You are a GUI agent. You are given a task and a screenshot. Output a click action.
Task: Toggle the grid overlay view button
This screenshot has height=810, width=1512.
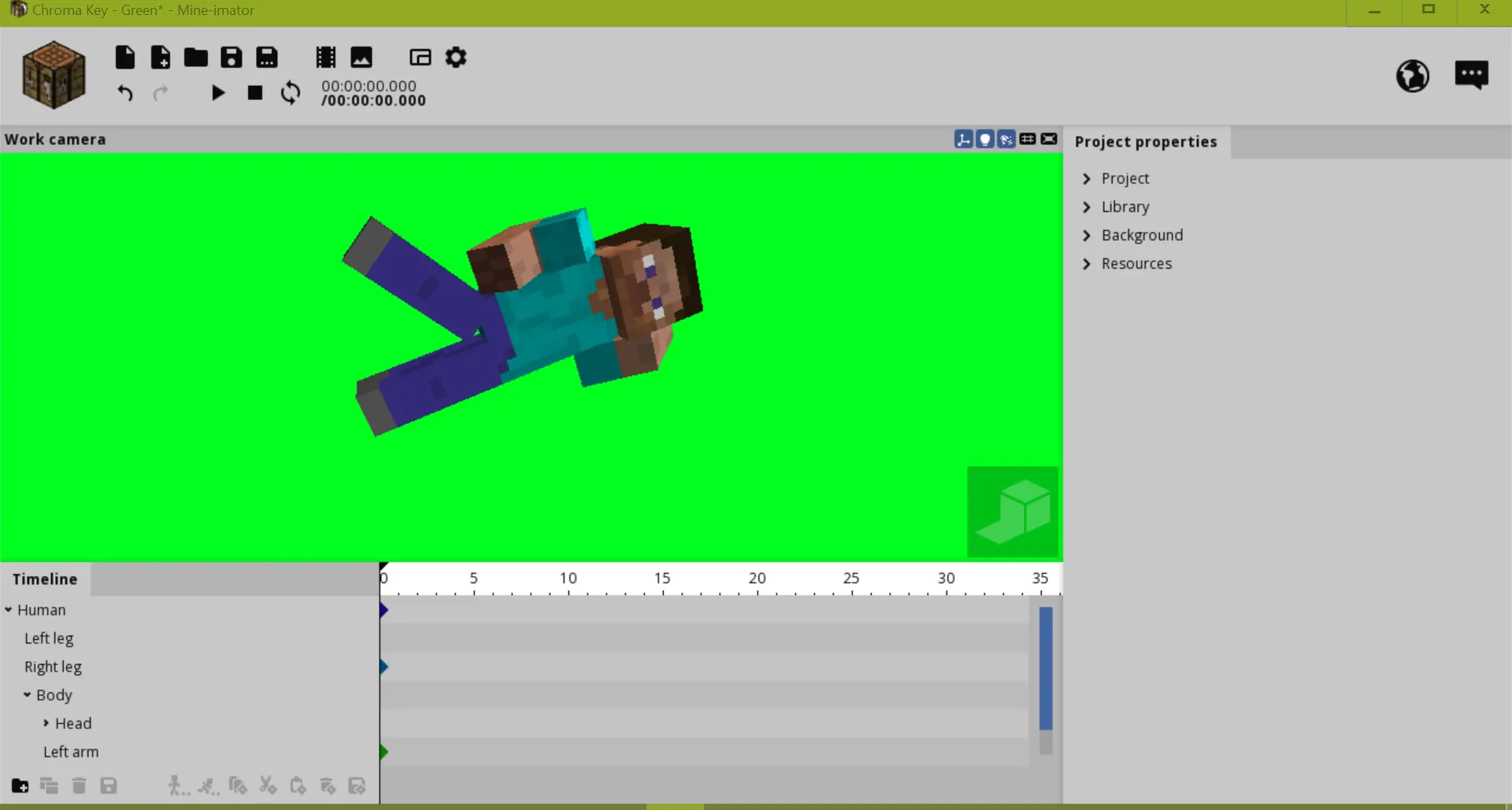[x=1027, y=139]
